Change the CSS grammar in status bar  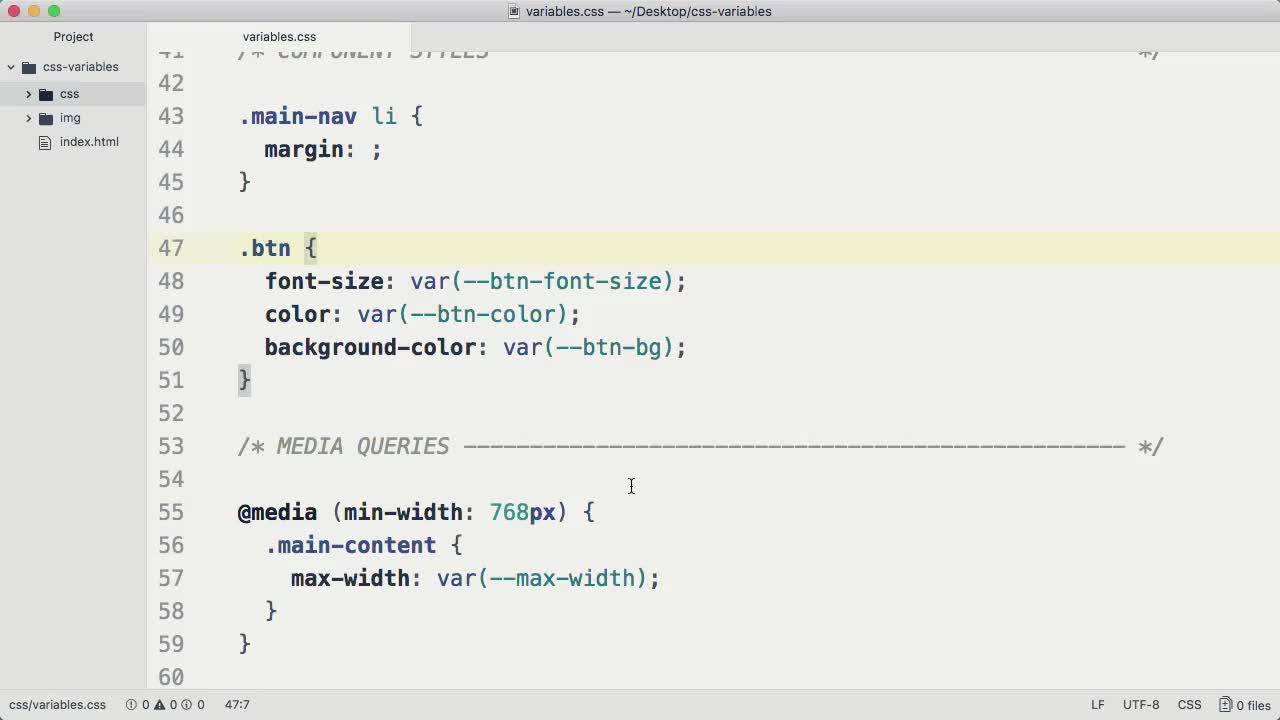1189,704
